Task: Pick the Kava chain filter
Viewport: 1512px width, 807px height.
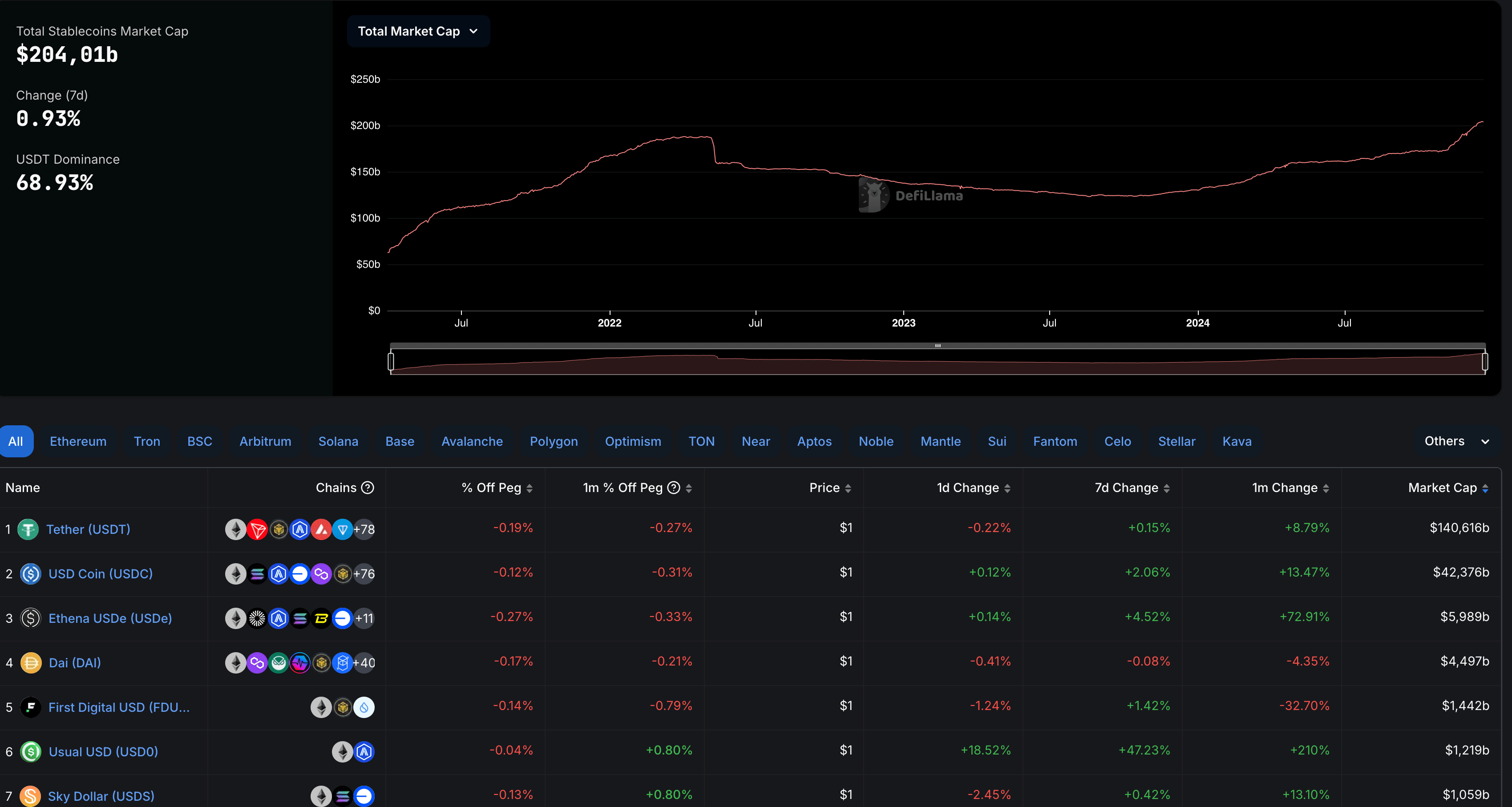Action: (x=1237, y=441)
